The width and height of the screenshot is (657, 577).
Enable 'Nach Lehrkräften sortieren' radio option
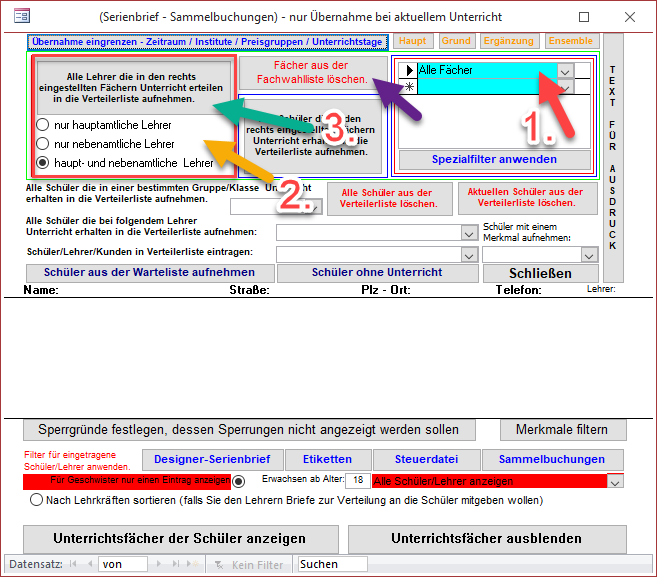(37, 500)
